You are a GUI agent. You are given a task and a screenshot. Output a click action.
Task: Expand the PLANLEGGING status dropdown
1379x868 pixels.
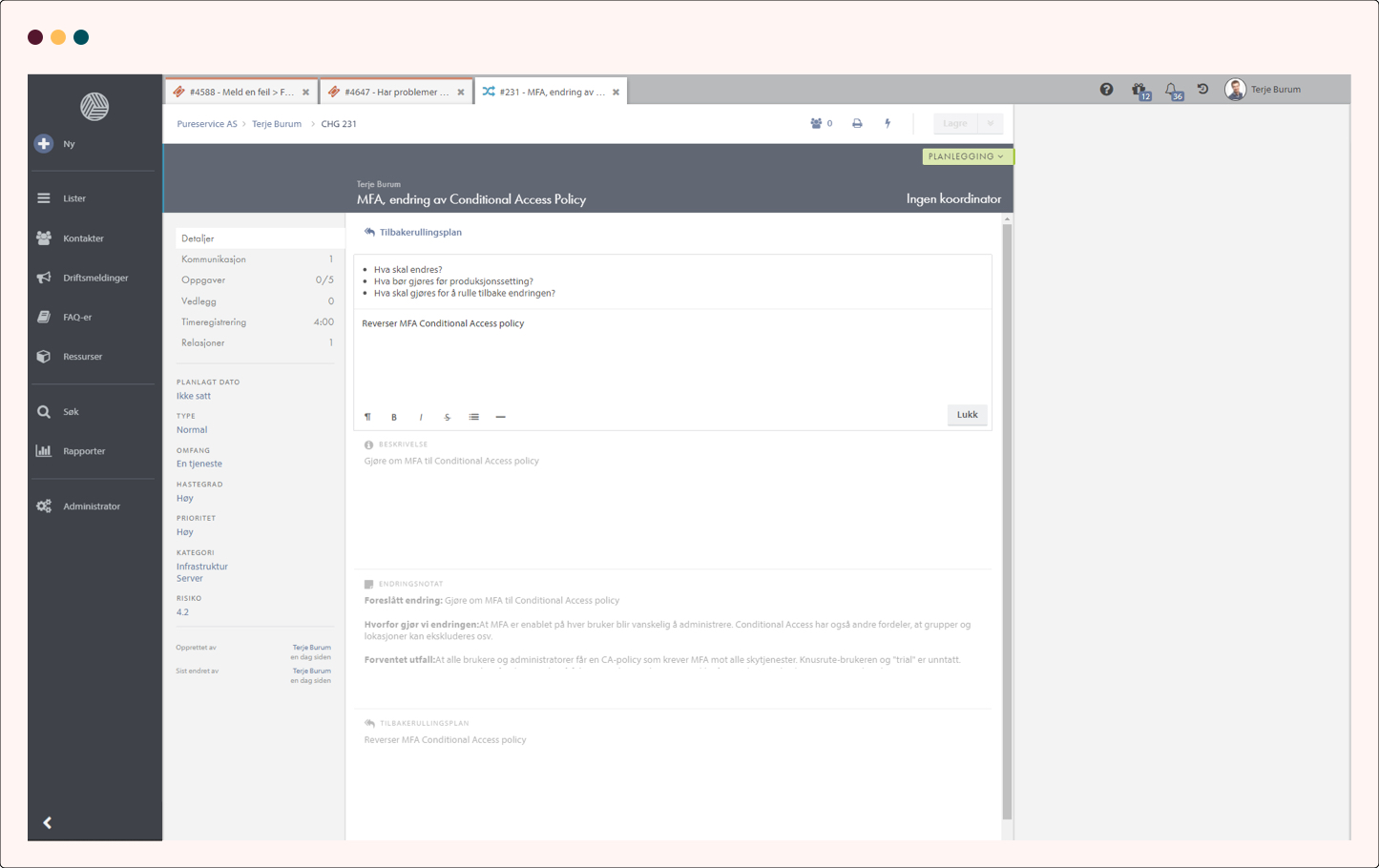pyautogui.click(x=966, y=156)
